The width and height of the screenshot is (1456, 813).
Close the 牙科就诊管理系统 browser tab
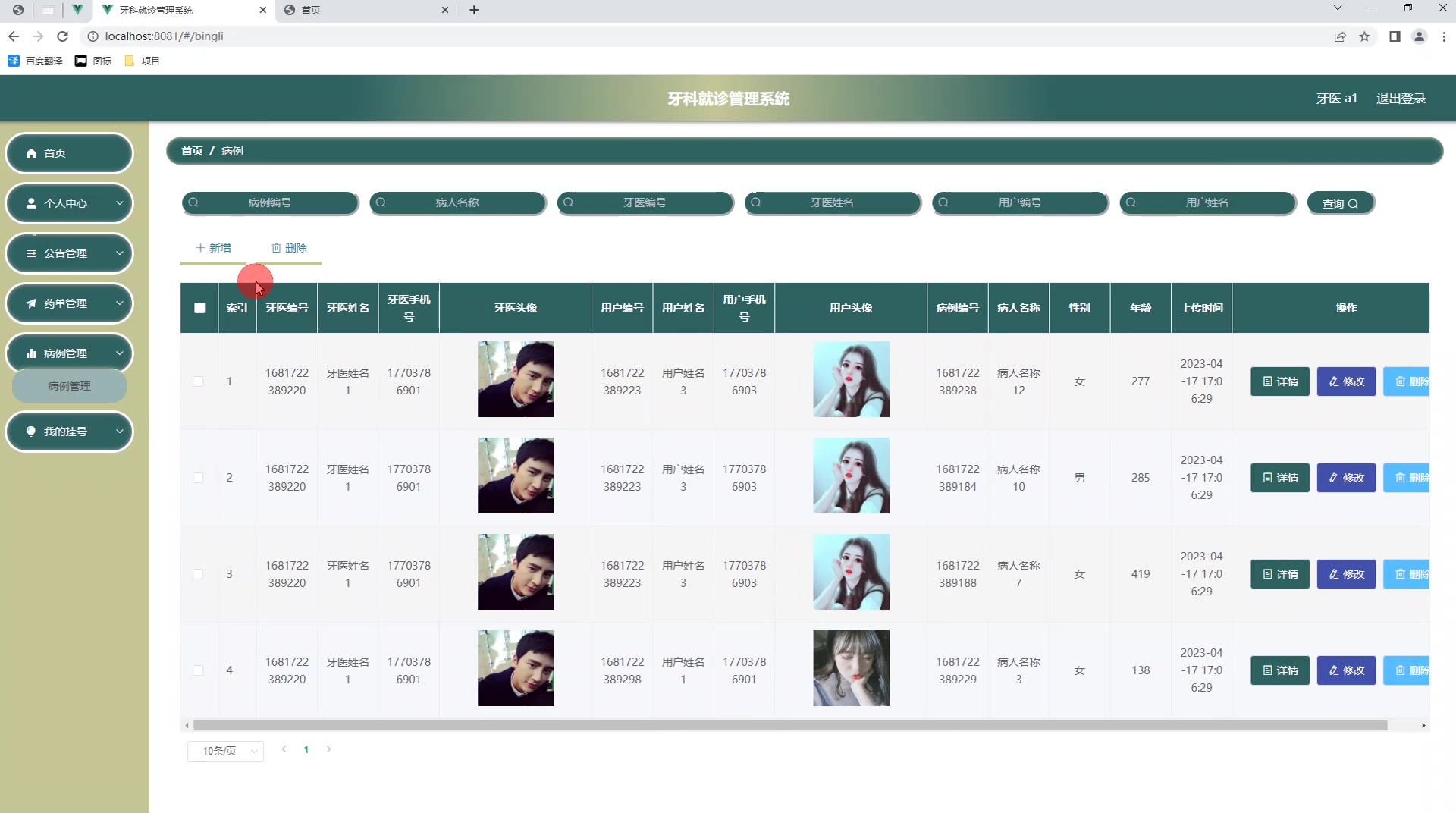point(263,10)
